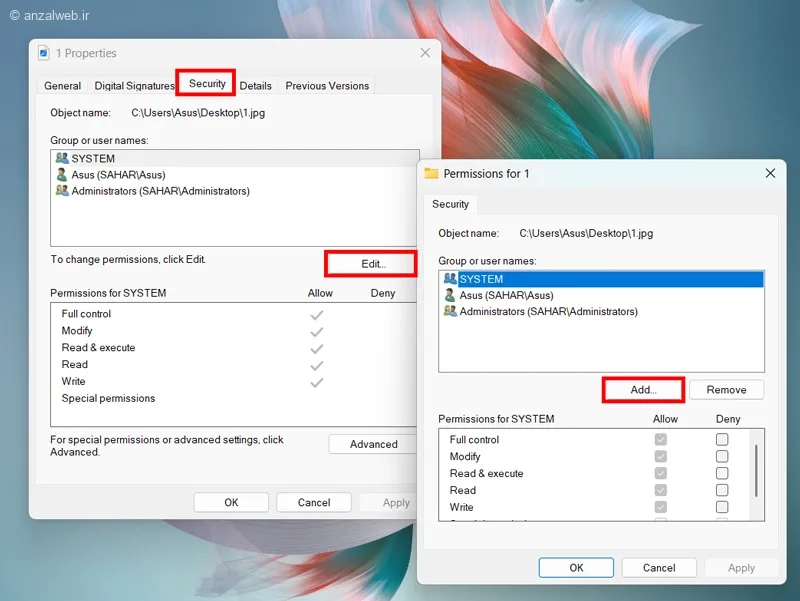Screen dimensions: 800x601
Task: Select Administrators in 1 Properties list
Action: coord(235,191)
